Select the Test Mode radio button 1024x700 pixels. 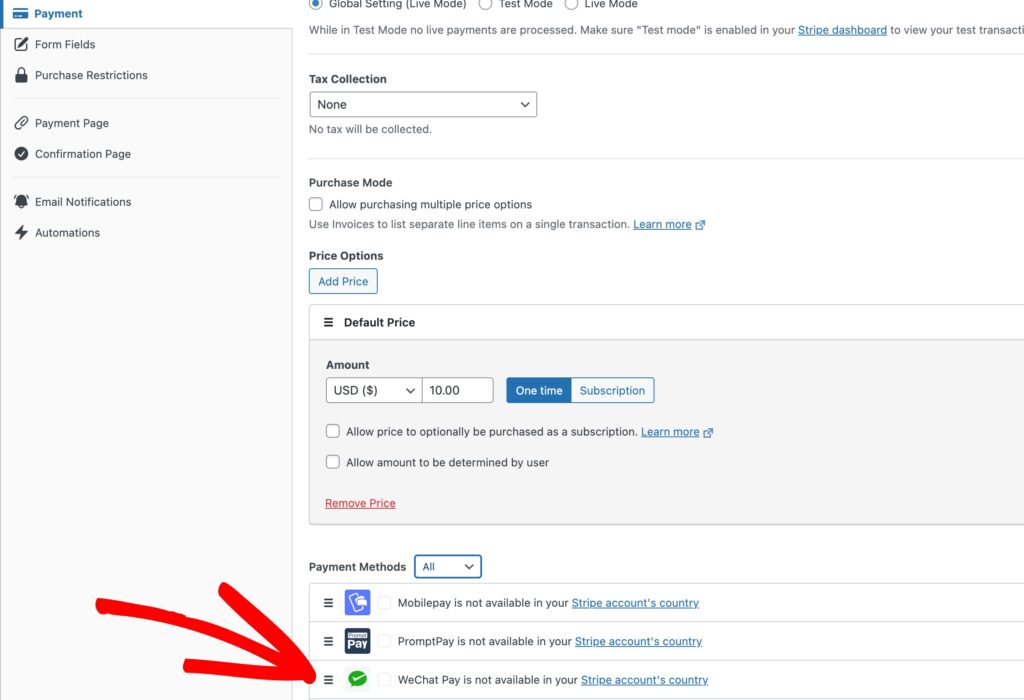point(485,4)
